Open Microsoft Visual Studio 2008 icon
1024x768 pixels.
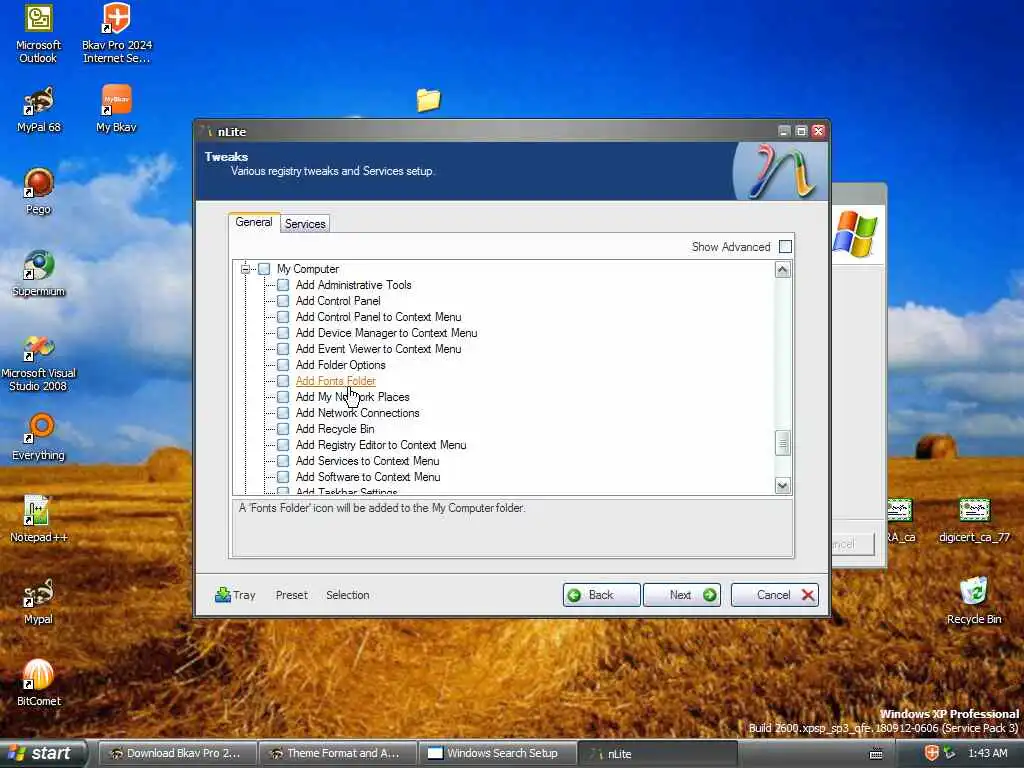tap(39, 362)
